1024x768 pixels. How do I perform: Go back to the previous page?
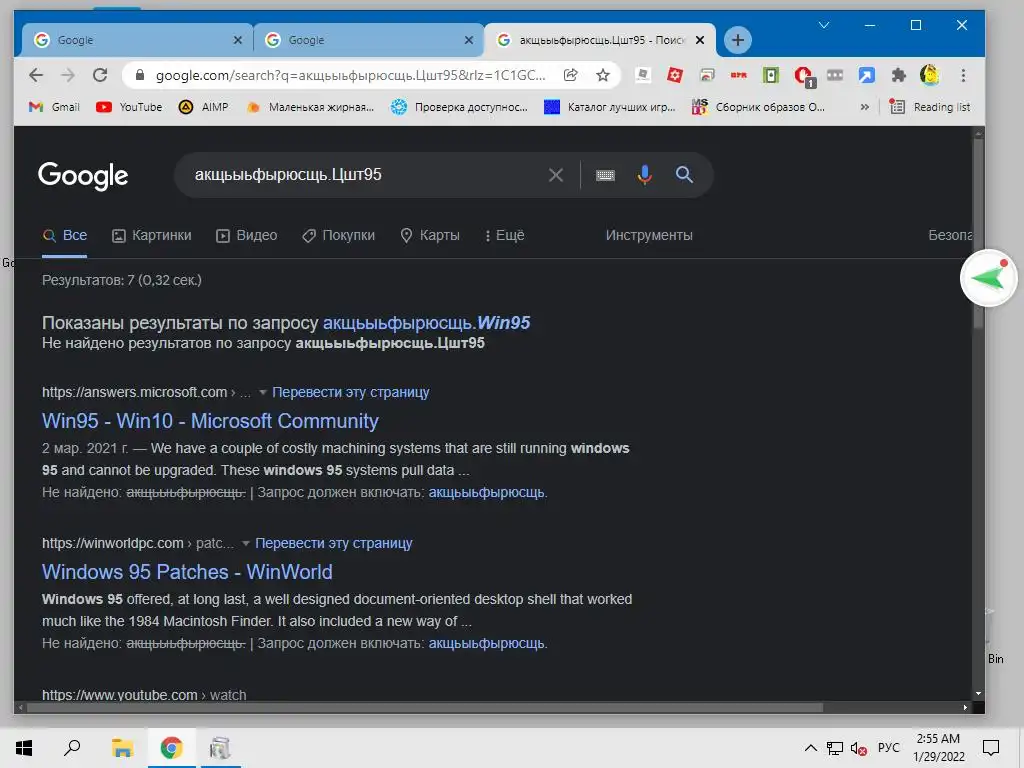point(36,75)
